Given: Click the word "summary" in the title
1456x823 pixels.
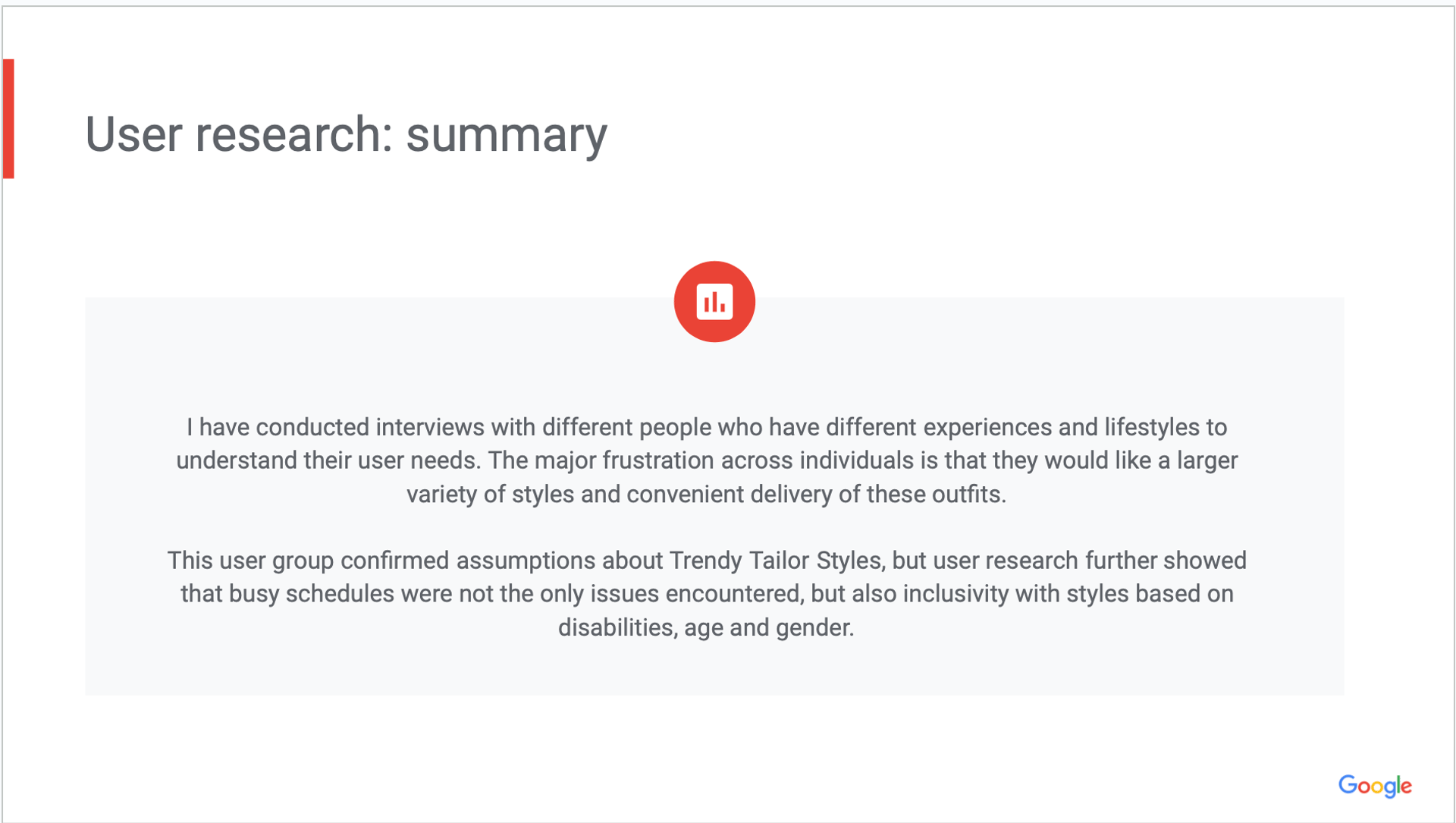Looking at the screenshot, I should tap(506, 134).
